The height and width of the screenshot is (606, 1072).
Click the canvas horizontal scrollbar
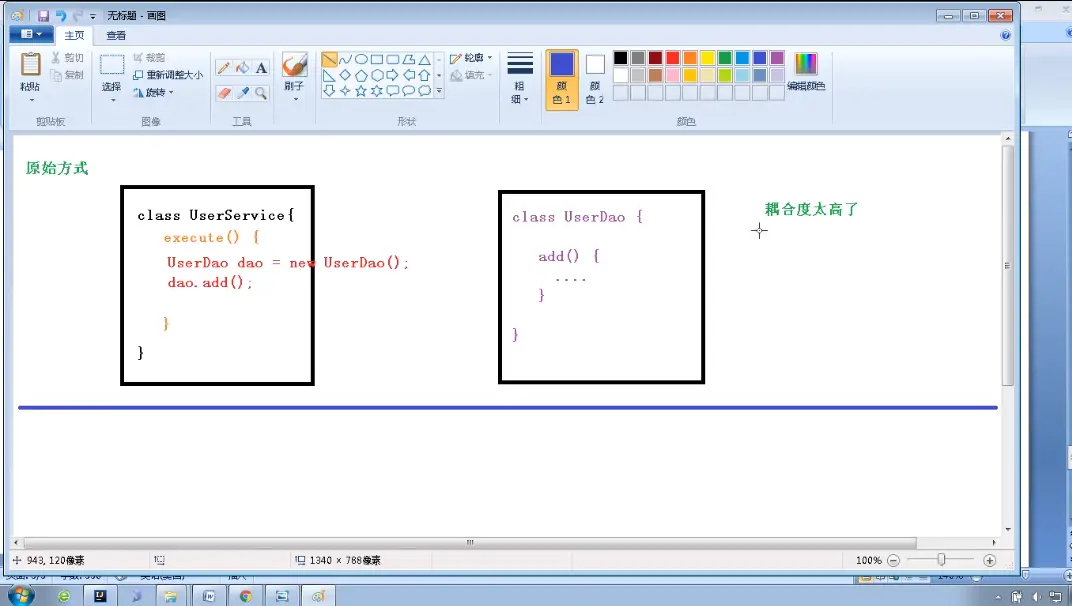[470, 542]
